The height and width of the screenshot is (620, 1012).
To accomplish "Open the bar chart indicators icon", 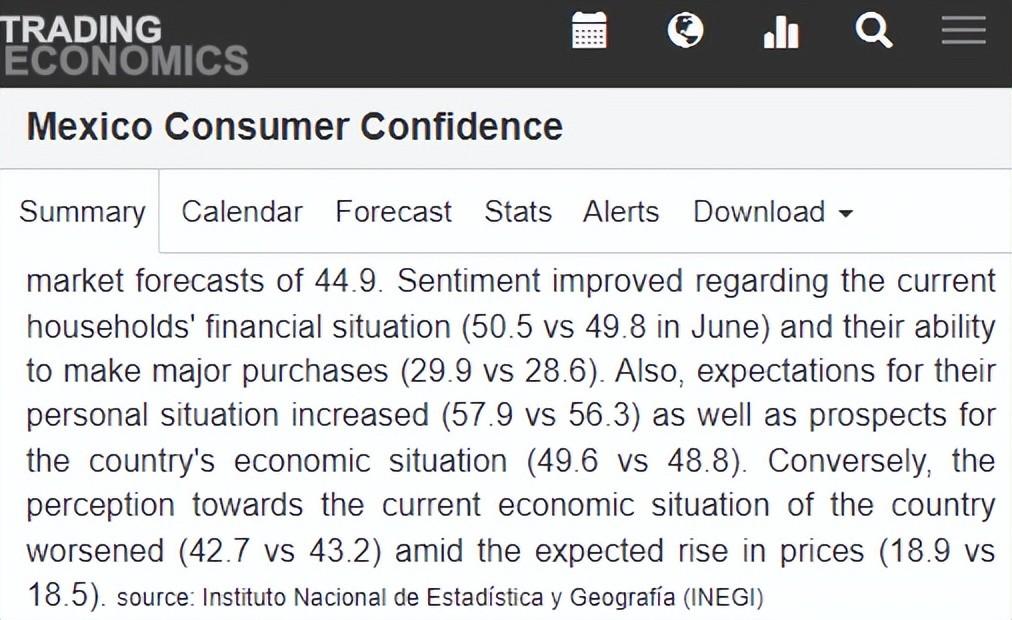I will pos(781,32).
